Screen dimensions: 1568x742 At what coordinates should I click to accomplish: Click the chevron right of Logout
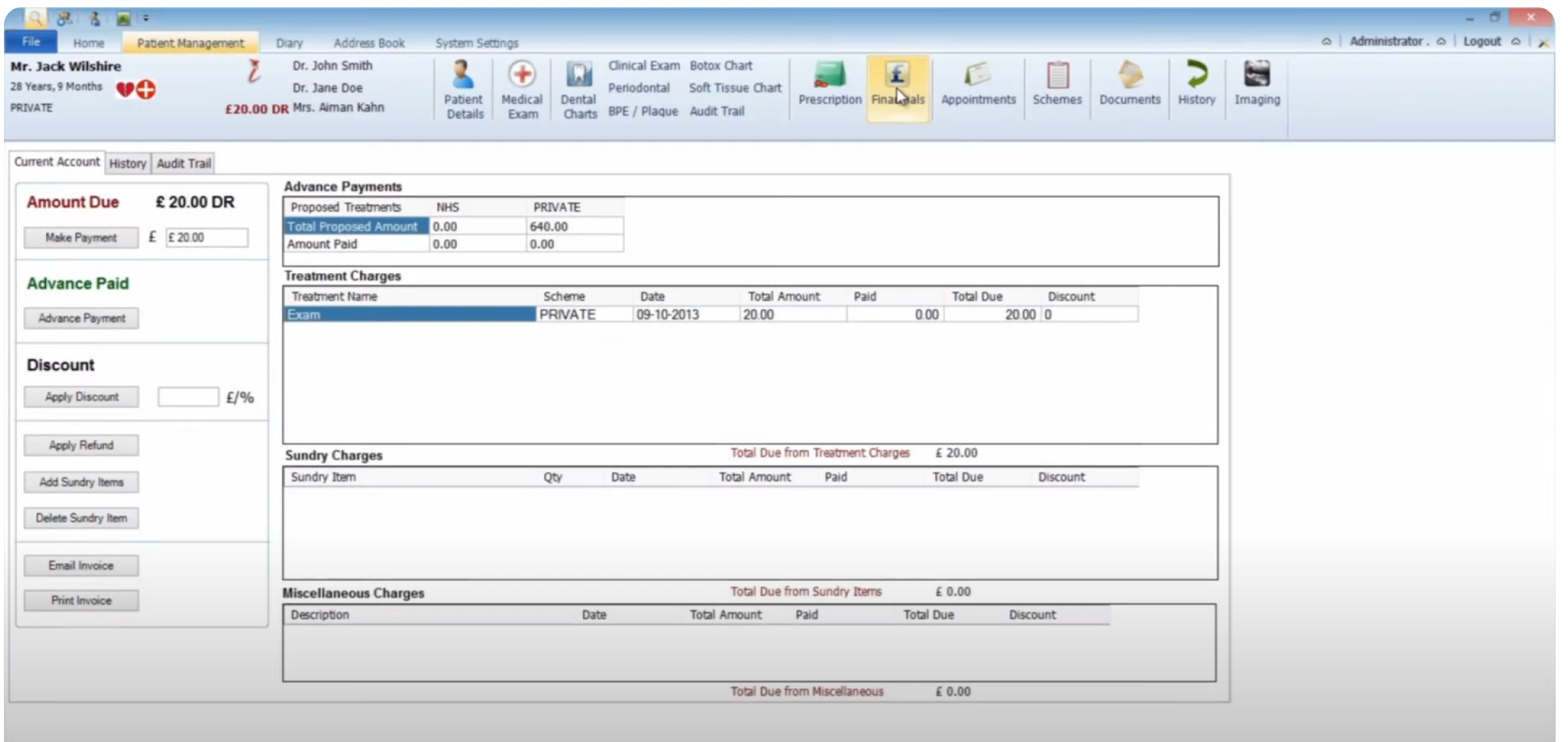click(1516, 41)
